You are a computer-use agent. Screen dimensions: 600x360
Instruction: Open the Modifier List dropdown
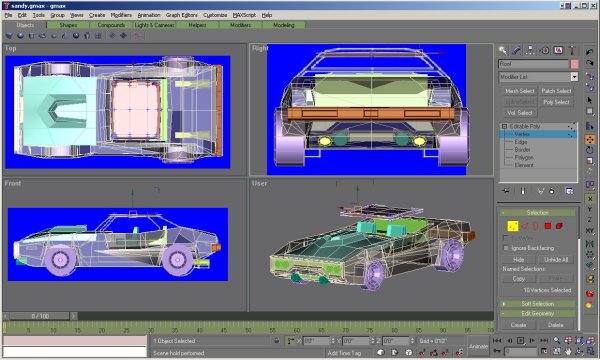point(538,77)
